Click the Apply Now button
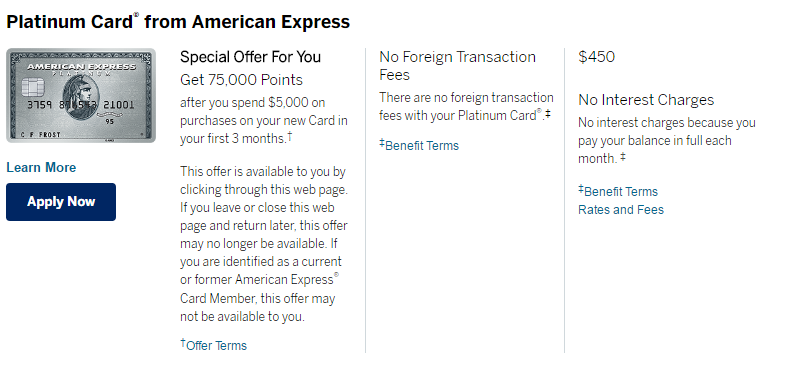Viewport: 790px width, 365px height. [x=61, y=202]
